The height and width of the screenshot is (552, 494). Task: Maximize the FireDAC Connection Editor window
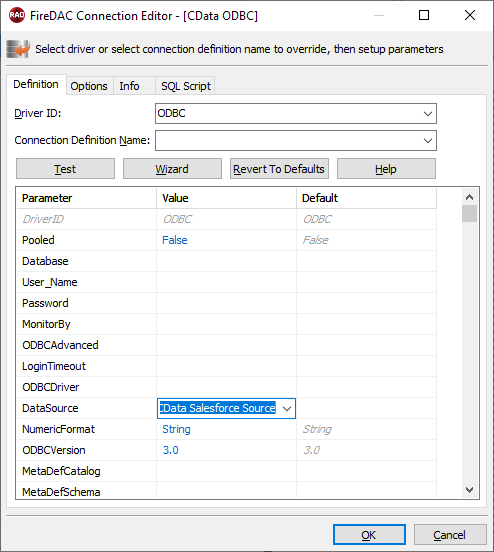424,15
